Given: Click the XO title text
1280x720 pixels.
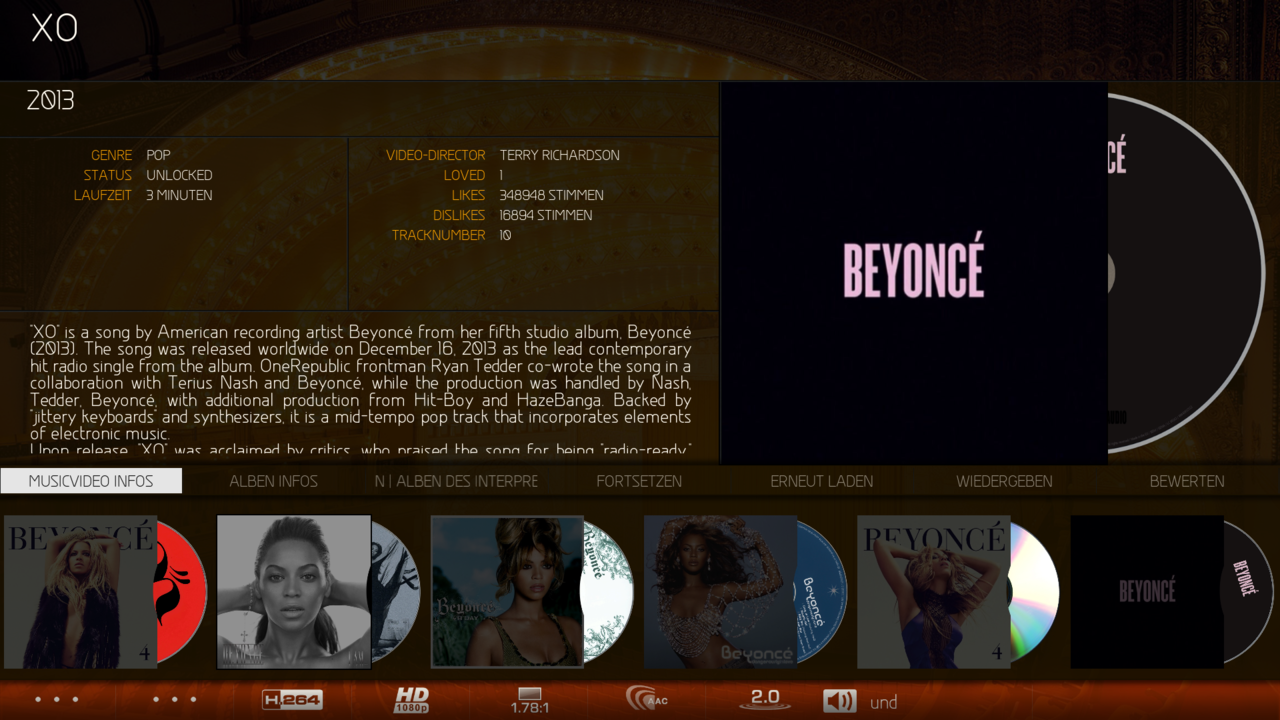Looking at the screenshot, I should [54, 28].
